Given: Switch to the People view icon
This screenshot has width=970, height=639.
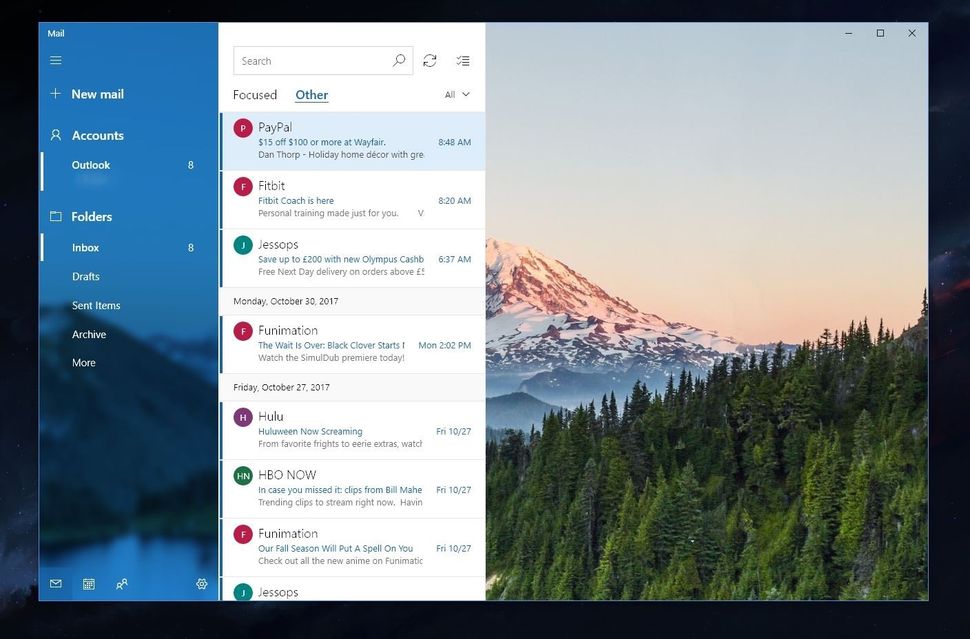Looking at the screenshot, I should 122,583.
